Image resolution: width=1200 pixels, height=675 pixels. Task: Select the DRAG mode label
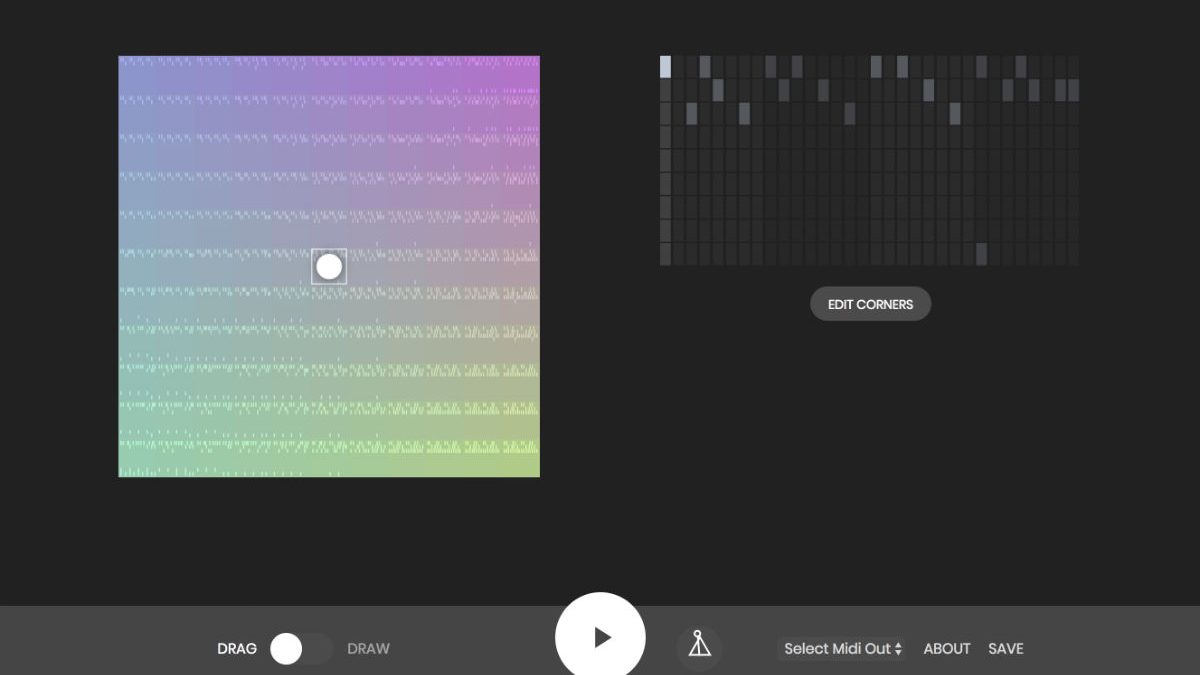pos(237,649)
